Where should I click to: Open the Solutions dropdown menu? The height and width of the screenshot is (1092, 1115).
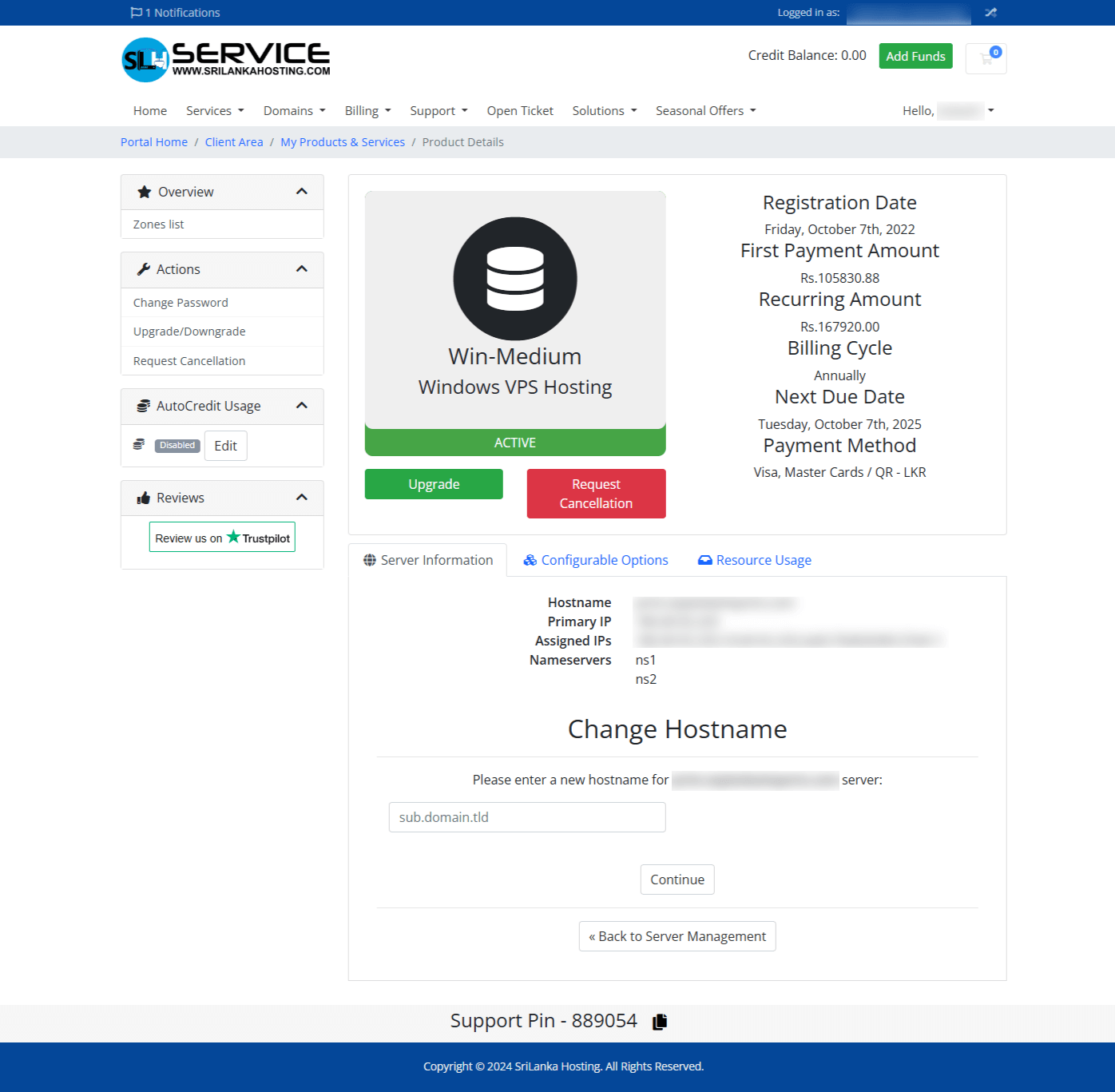605,111
